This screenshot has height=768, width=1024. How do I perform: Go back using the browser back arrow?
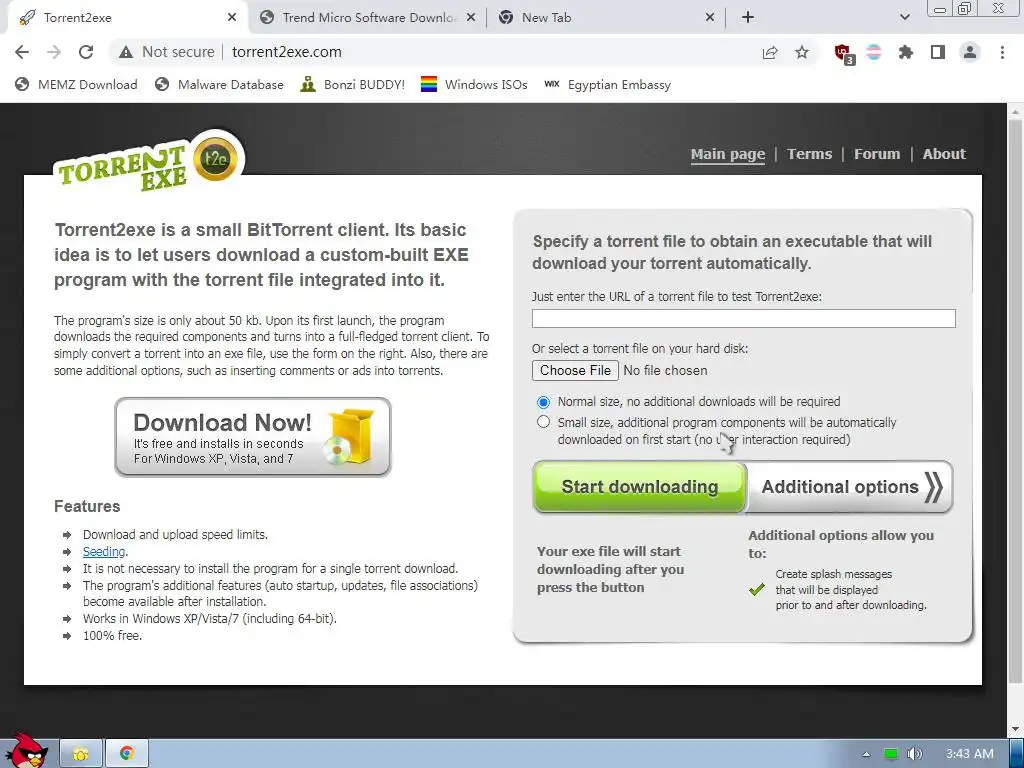(22, 52)
